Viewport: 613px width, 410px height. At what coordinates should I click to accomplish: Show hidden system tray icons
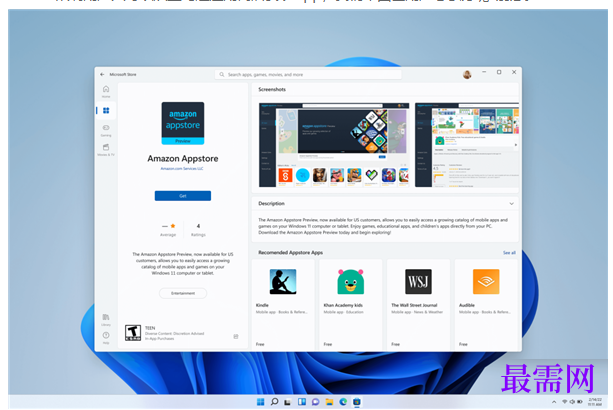click(x=554, y=402)
